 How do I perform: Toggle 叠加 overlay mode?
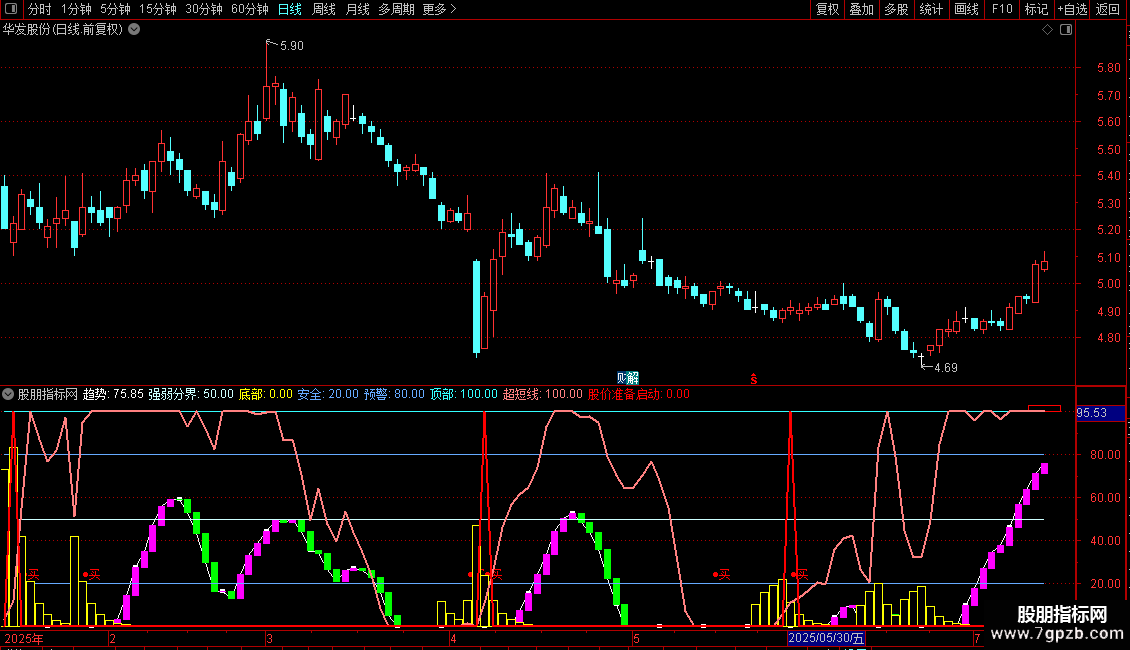(861, 10)
